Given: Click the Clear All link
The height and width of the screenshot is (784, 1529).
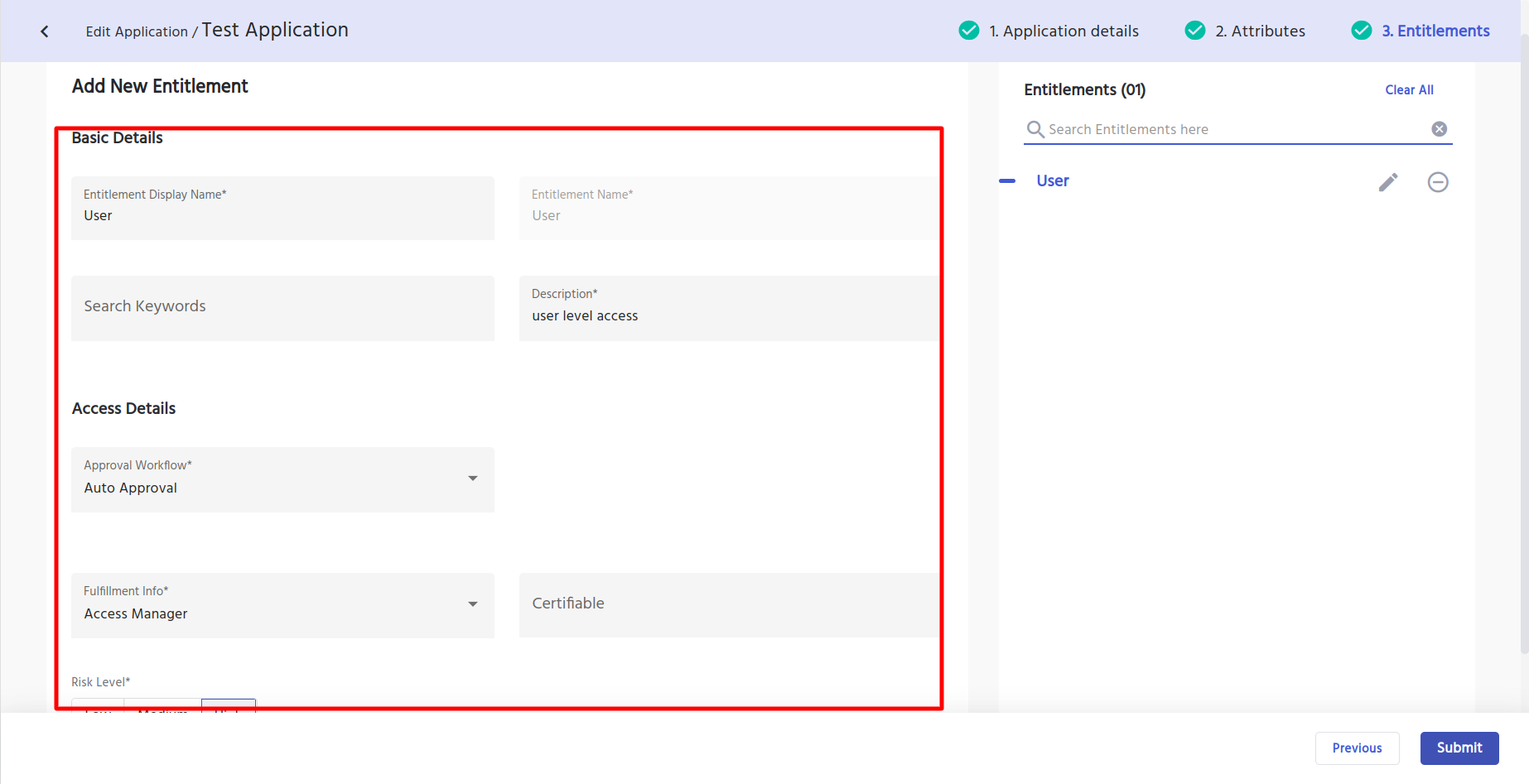Looking at the screenshot, I should [x=1409, y=90].
